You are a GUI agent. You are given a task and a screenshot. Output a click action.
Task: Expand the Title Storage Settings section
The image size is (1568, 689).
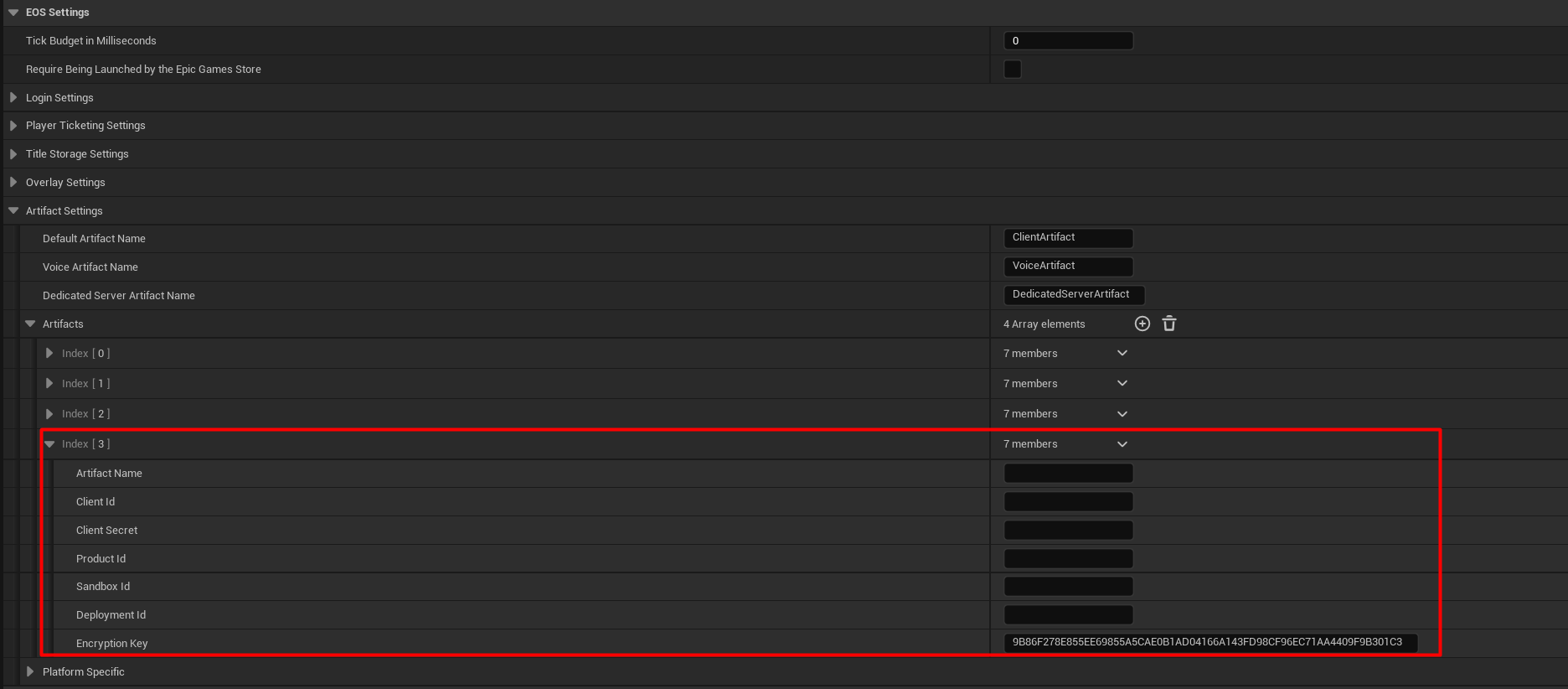[x=13, y=154]
